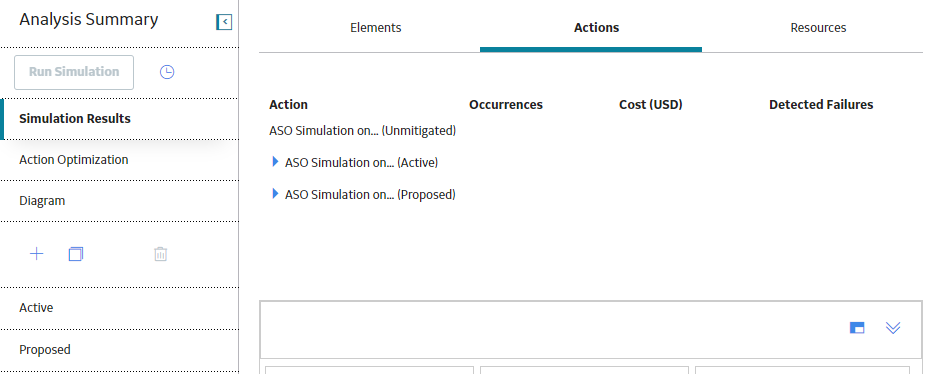This screenshot has width=941, height=374.
Task: Click the window layout icon in lower panel
Action: 857,328
